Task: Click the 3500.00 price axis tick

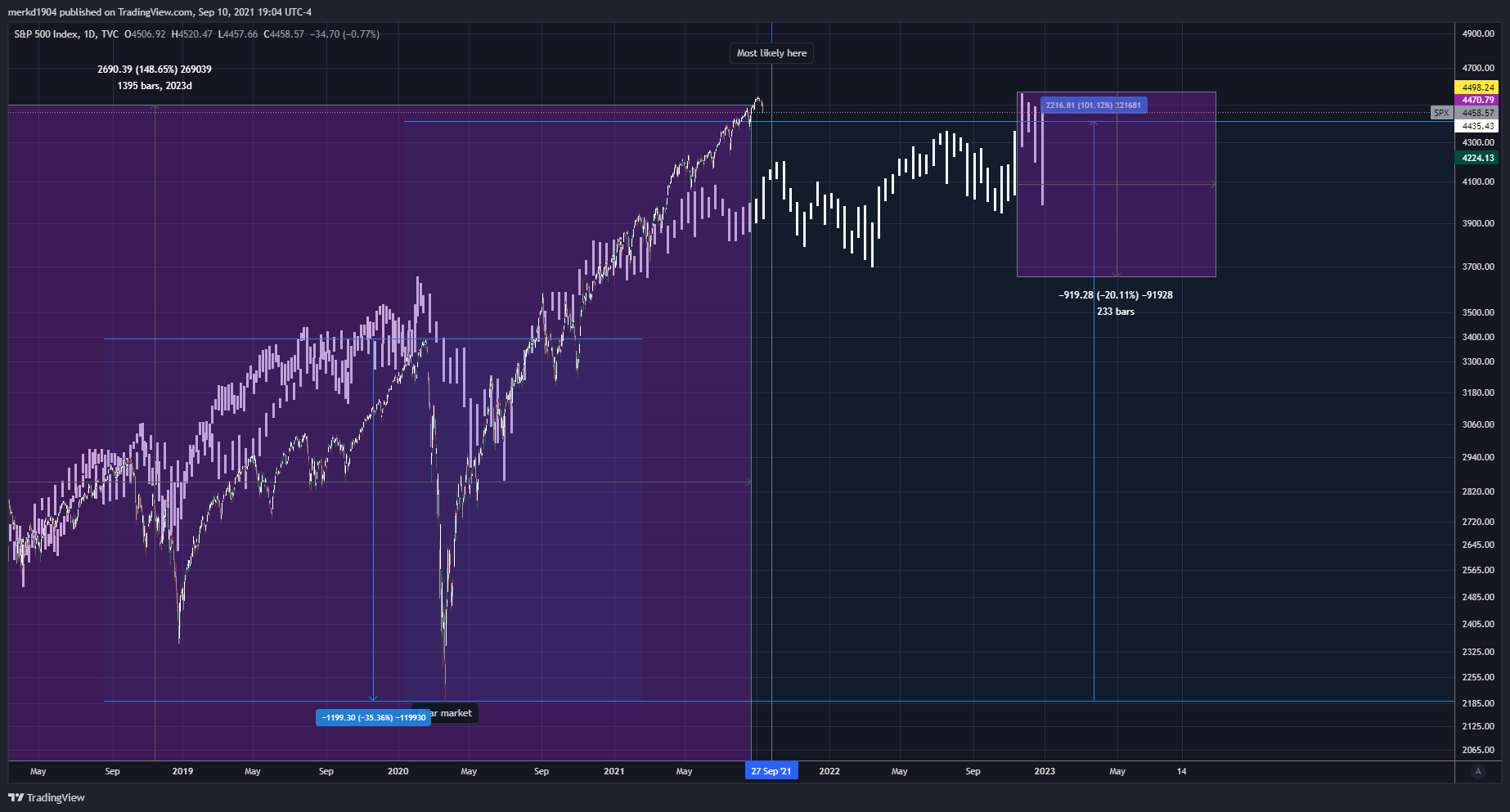Action: pyautogui.click(x=1478, y=312)
